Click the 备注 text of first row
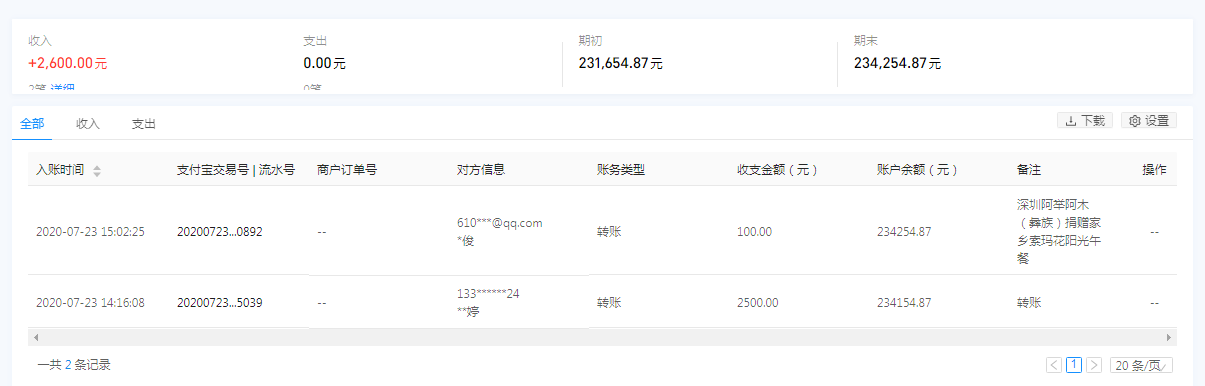 pyautogui.click(x=1059, y=231)
